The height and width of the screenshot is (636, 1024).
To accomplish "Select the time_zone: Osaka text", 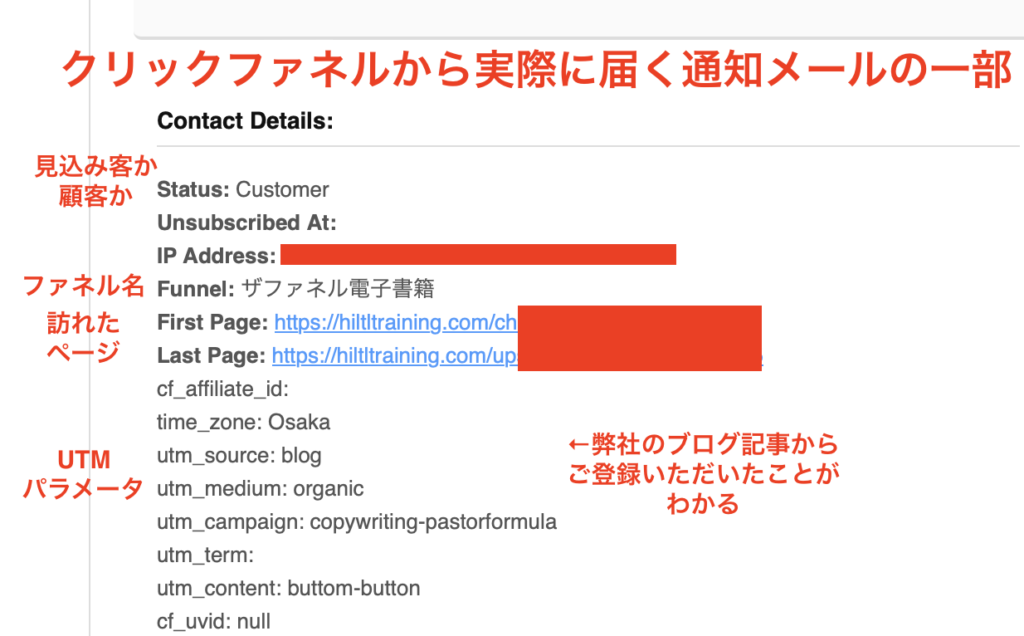I will point(244,422).
